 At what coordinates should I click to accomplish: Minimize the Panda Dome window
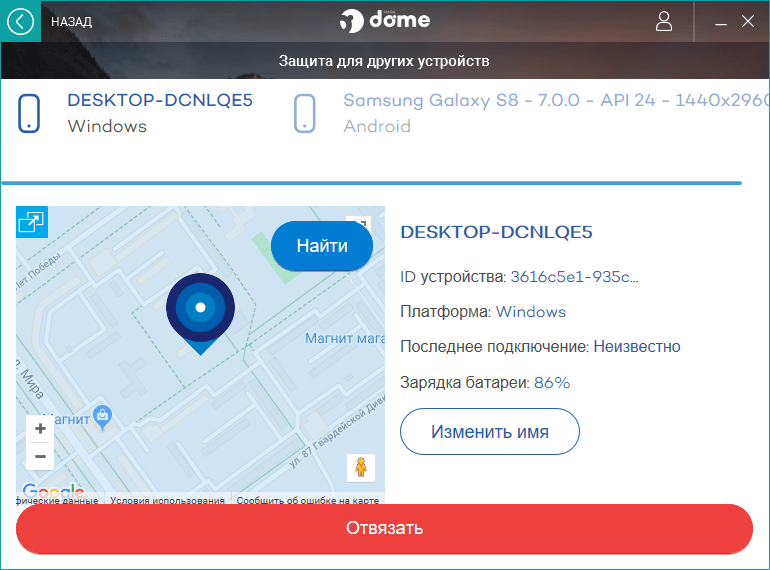(721, 23)
